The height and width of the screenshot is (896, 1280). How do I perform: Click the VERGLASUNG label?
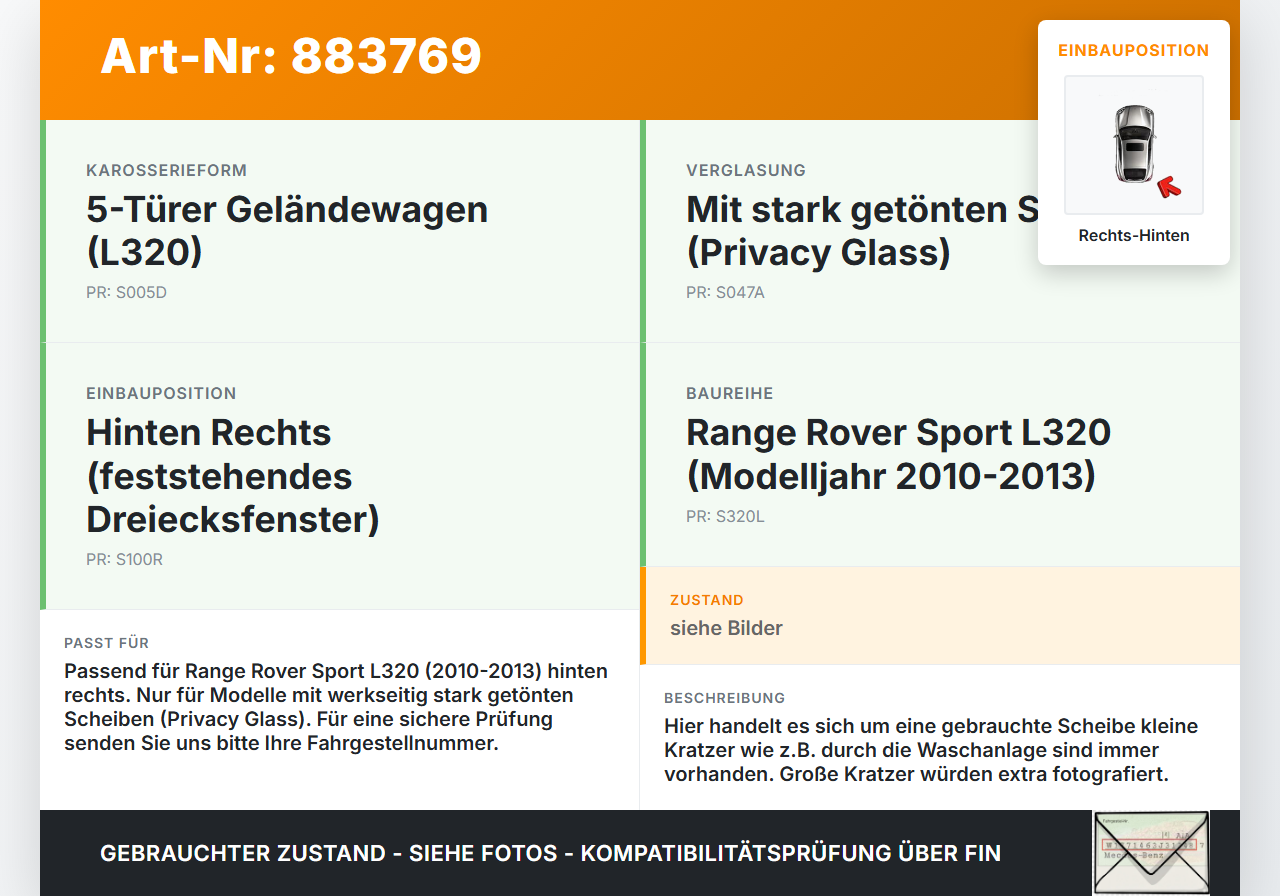746,170
